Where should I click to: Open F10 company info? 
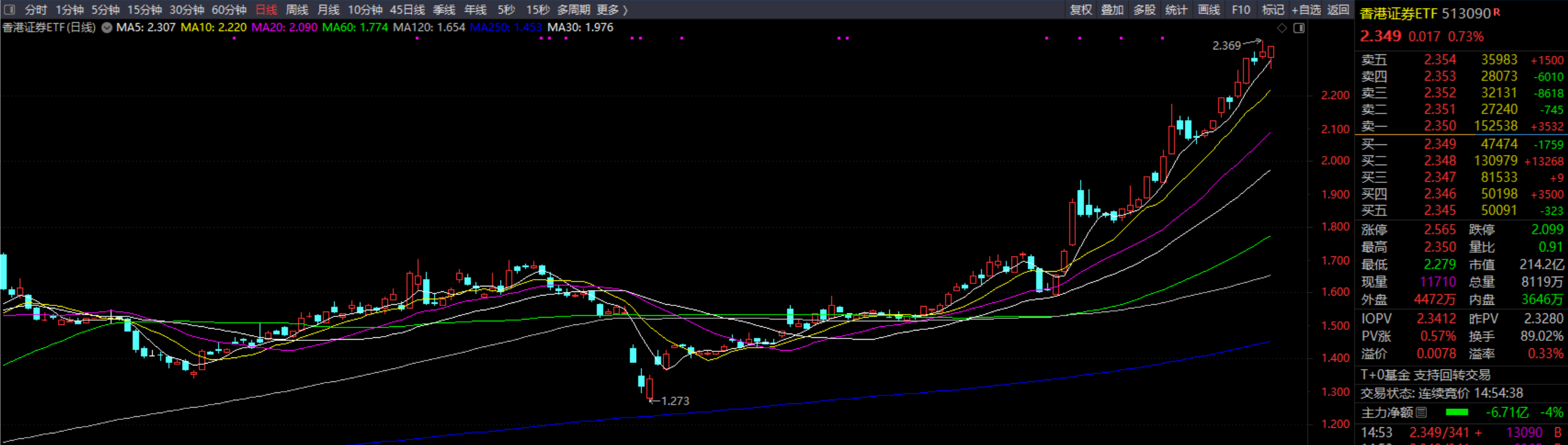tap(1241, 10)
